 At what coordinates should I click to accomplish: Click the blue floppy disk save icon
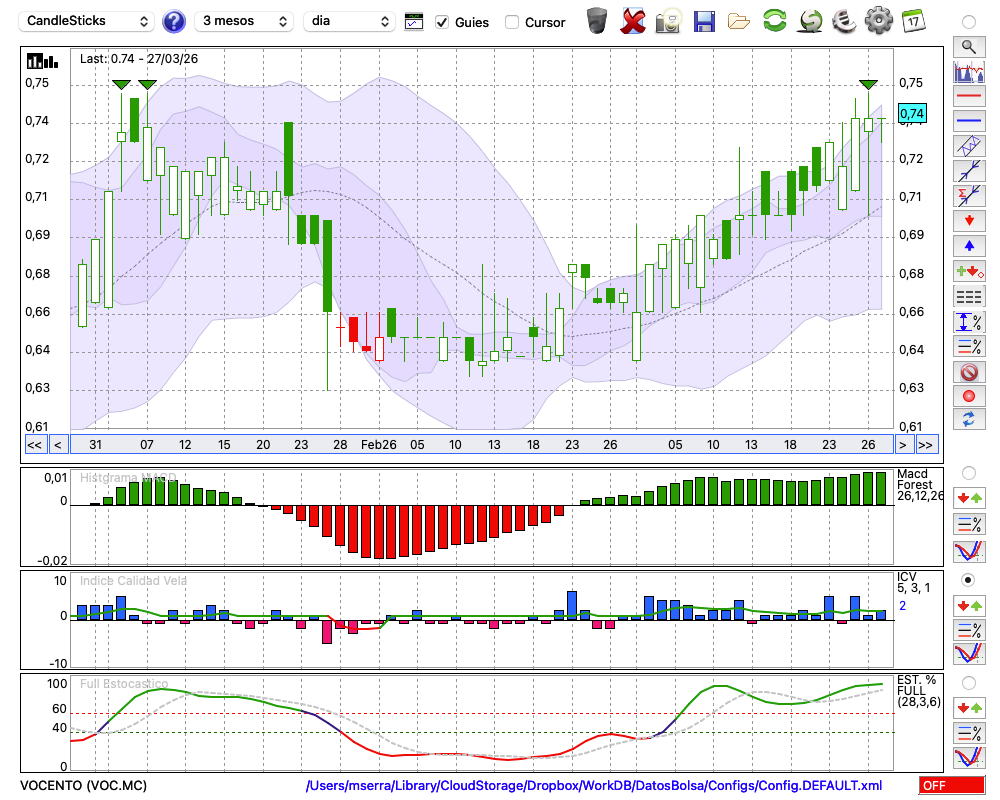tap(704, 21)
